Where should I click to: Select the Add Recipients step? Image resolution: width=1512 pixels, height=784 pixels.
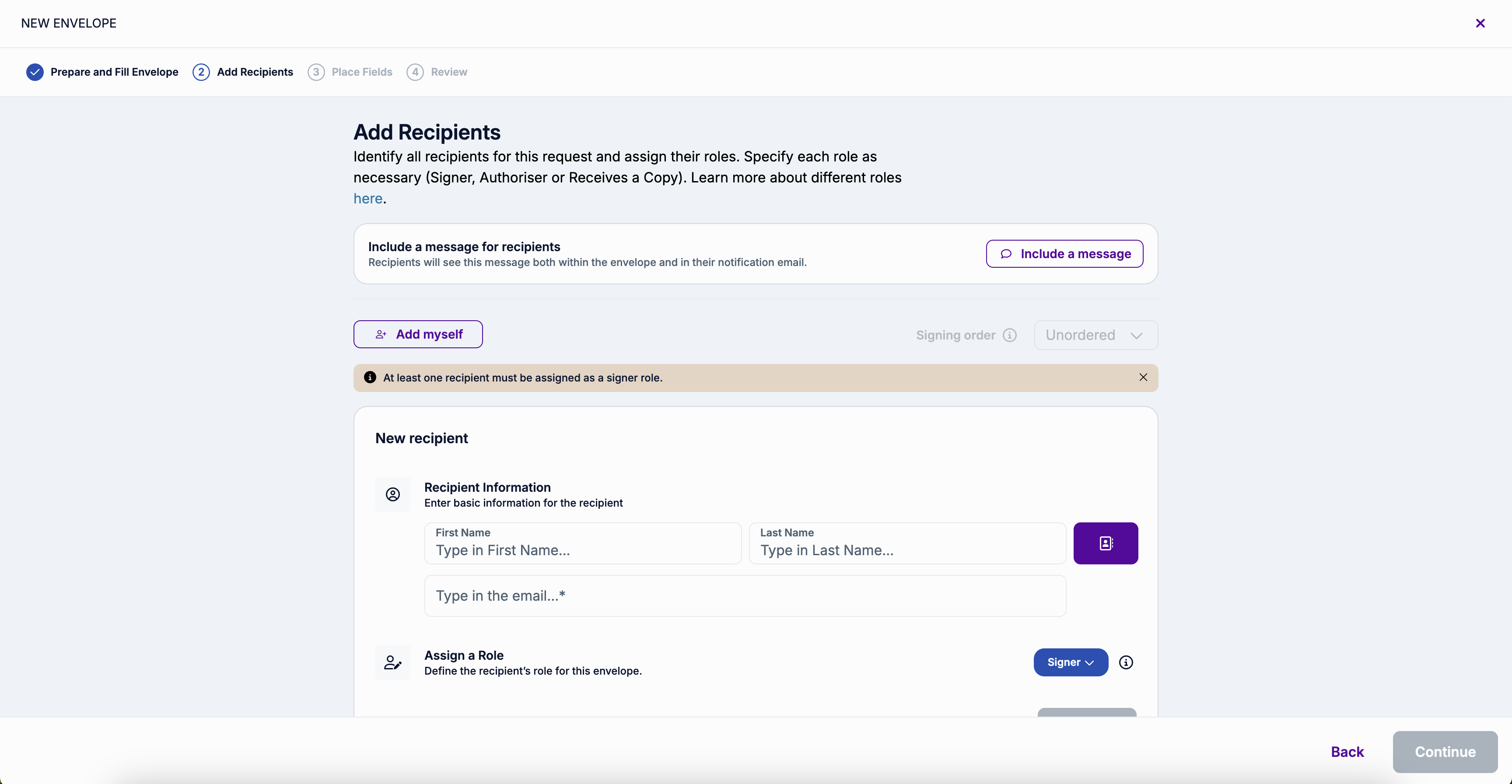(254, 72)
